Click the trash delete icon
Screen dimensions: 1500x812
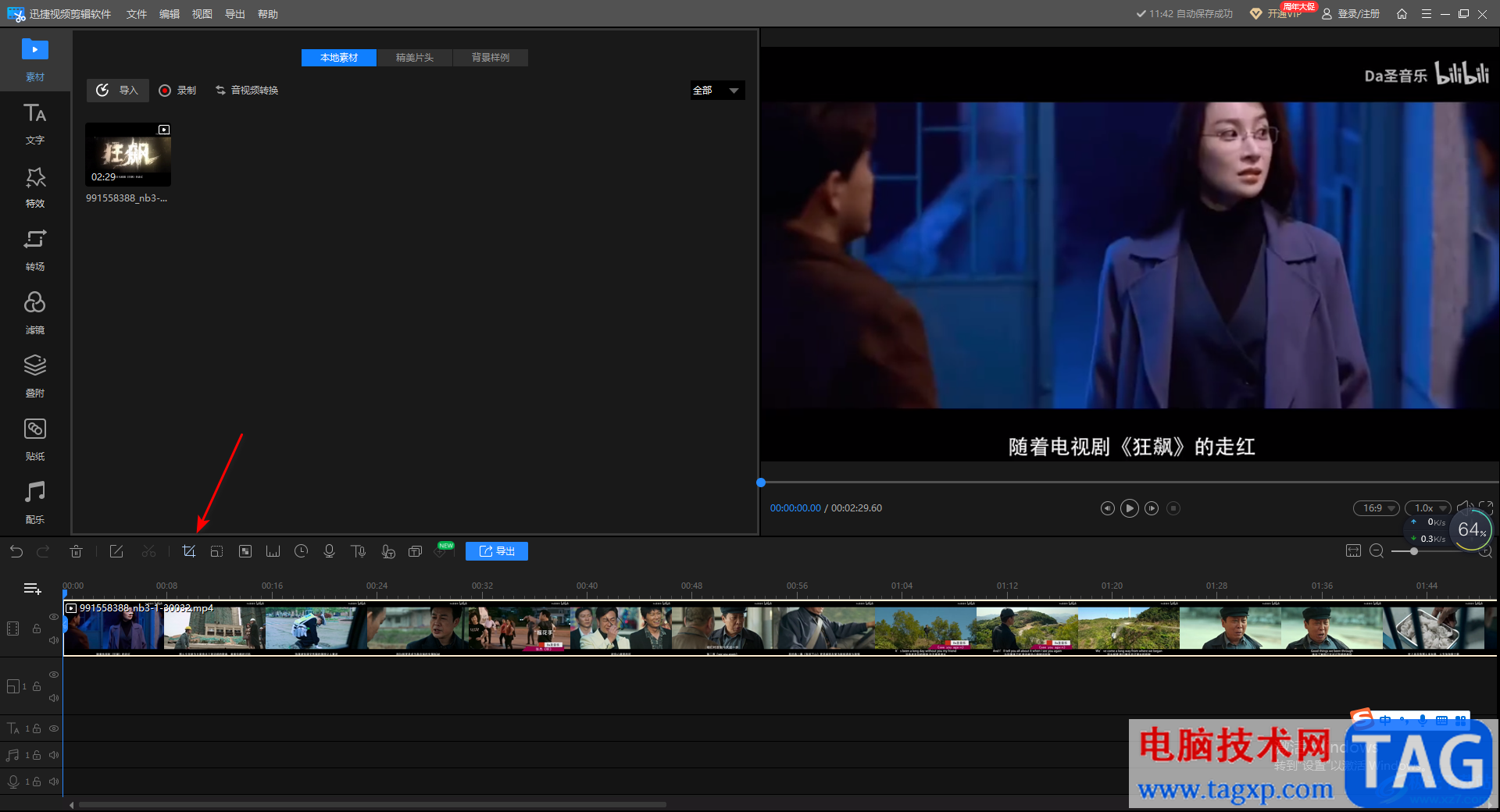tap(76, 551)
